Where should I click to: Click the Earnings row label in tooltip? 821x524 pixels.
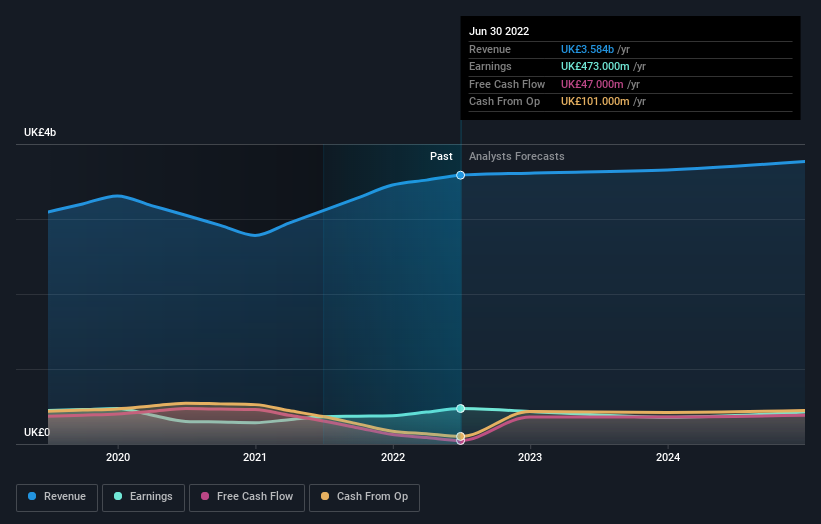click(x=490, y=66)
